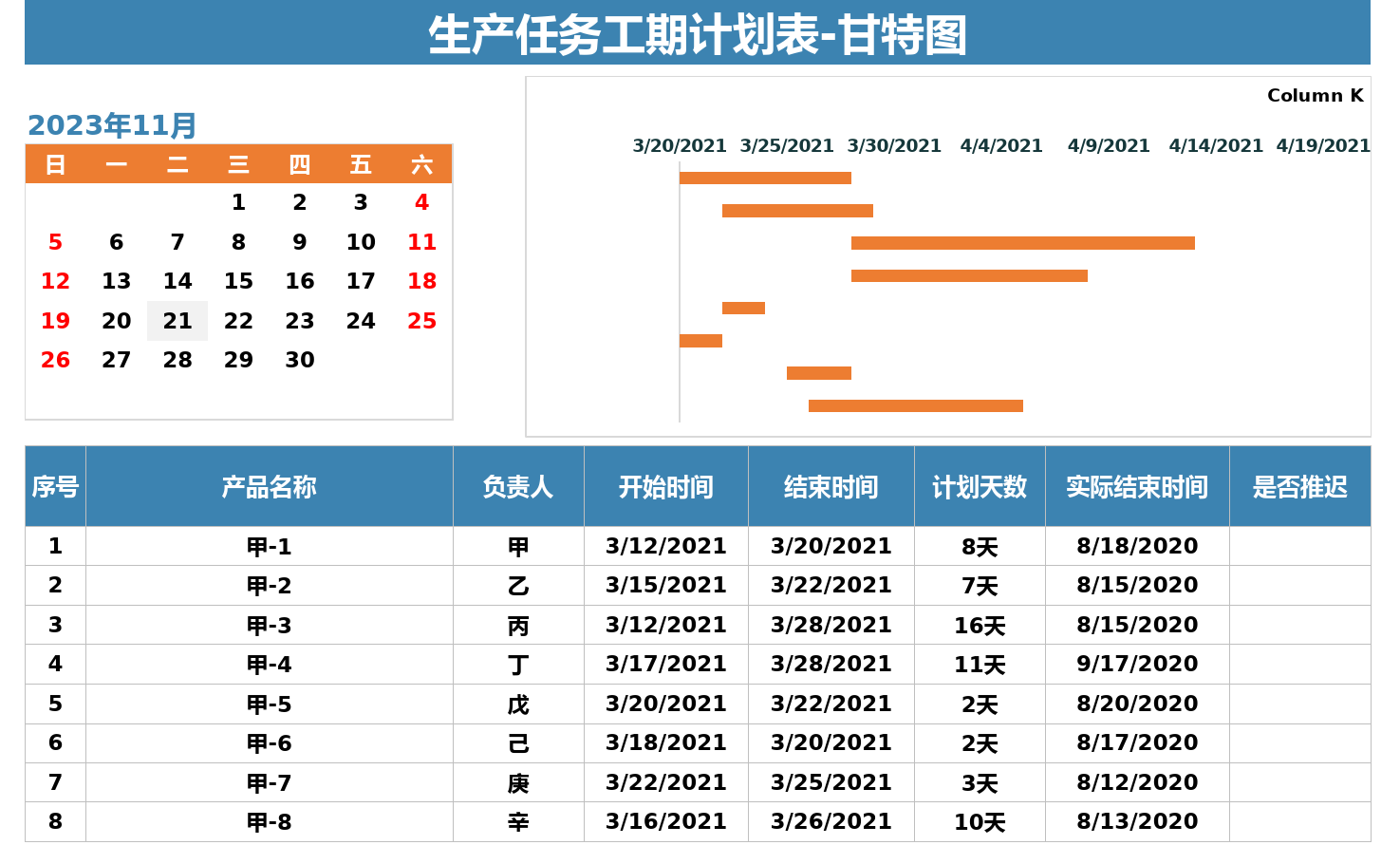
Task: Click the 结束时间 column header
Action: pos(831,486)
